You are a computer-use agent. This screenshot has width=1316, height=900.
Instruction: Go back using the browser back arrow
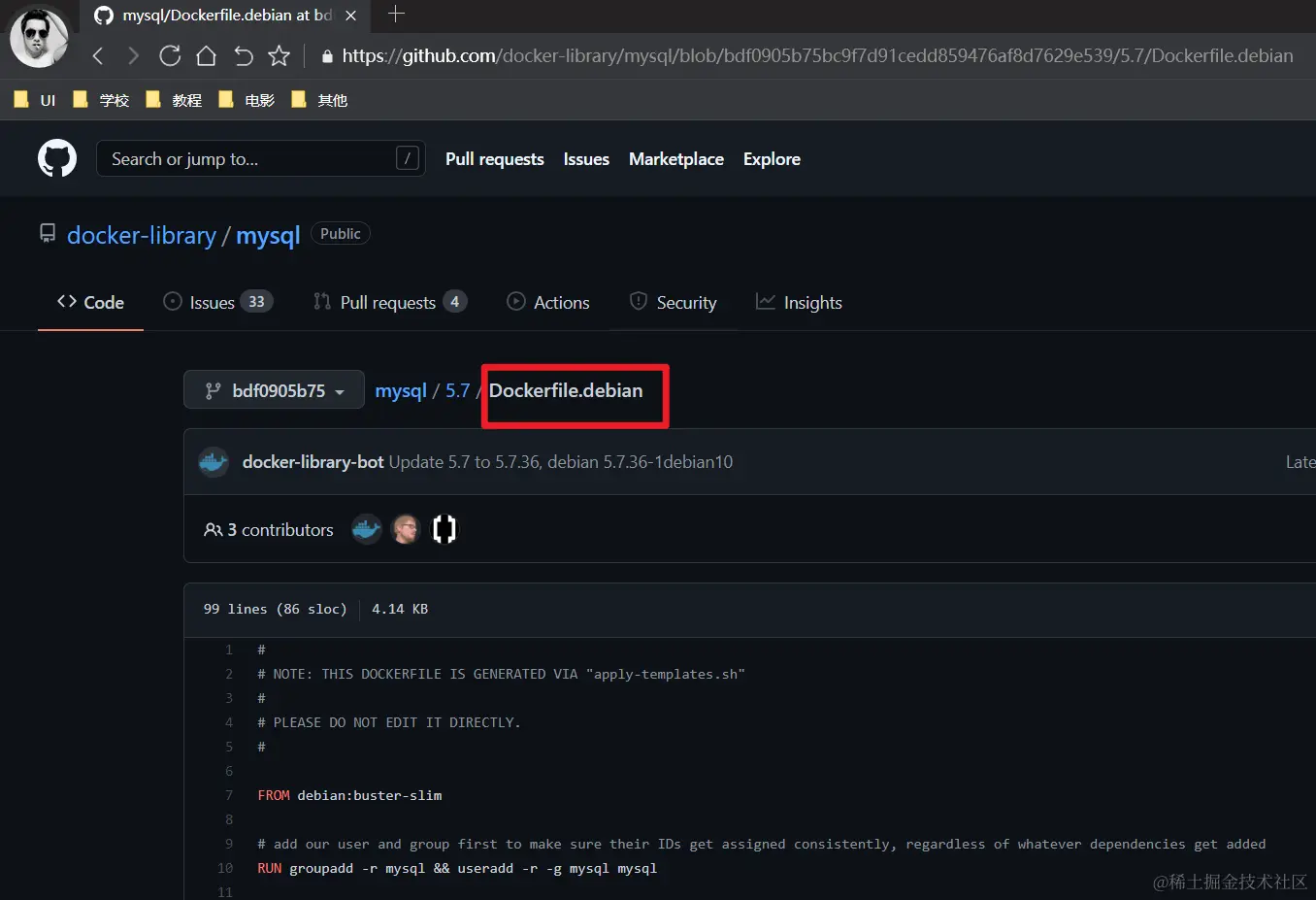pyautogui.click(x=98, y=56)
